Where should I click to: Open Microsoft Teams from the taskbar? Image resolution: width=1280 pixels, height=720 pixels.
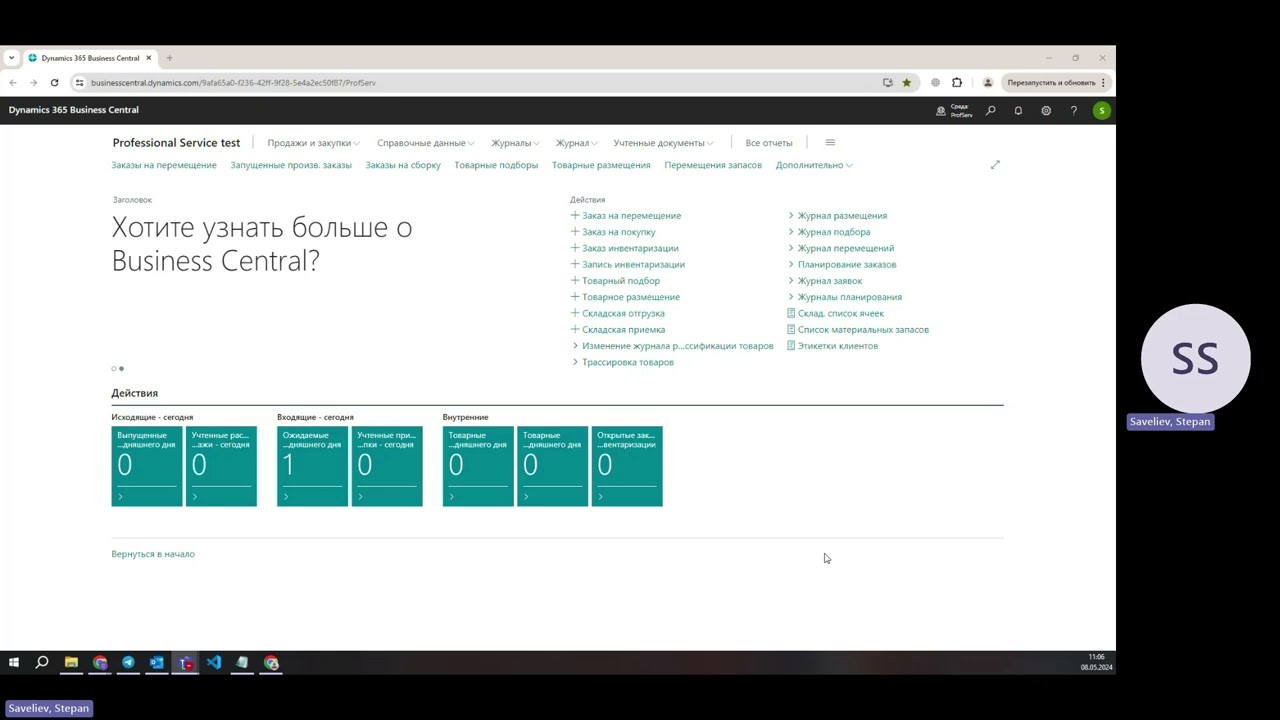point(186,663)
